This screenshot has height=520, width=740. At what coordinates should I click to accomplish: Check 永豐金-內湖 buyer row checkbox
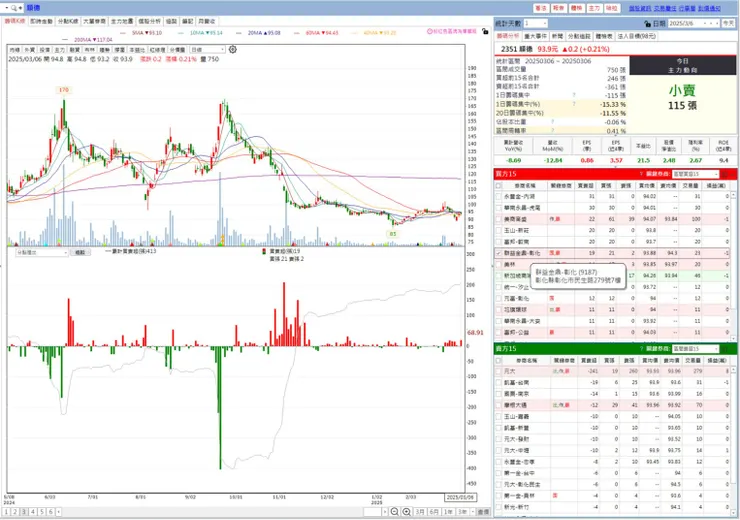click(x=498, y=196)
